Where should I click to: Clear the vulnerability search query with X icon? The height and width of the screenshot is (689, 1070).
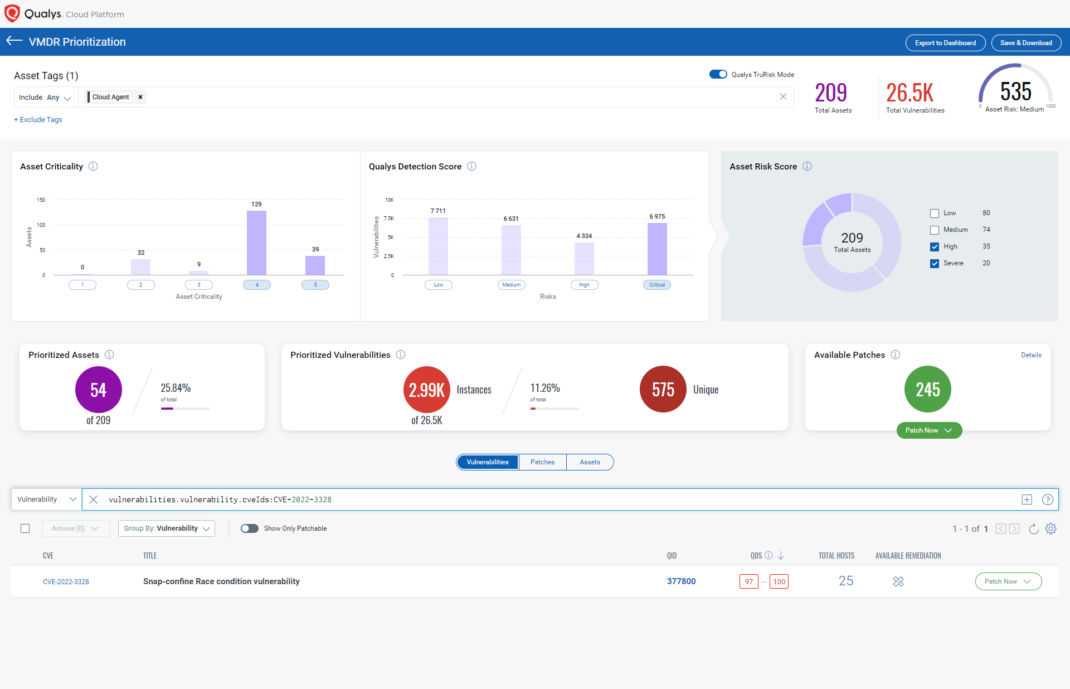click(x=93, y=499)
